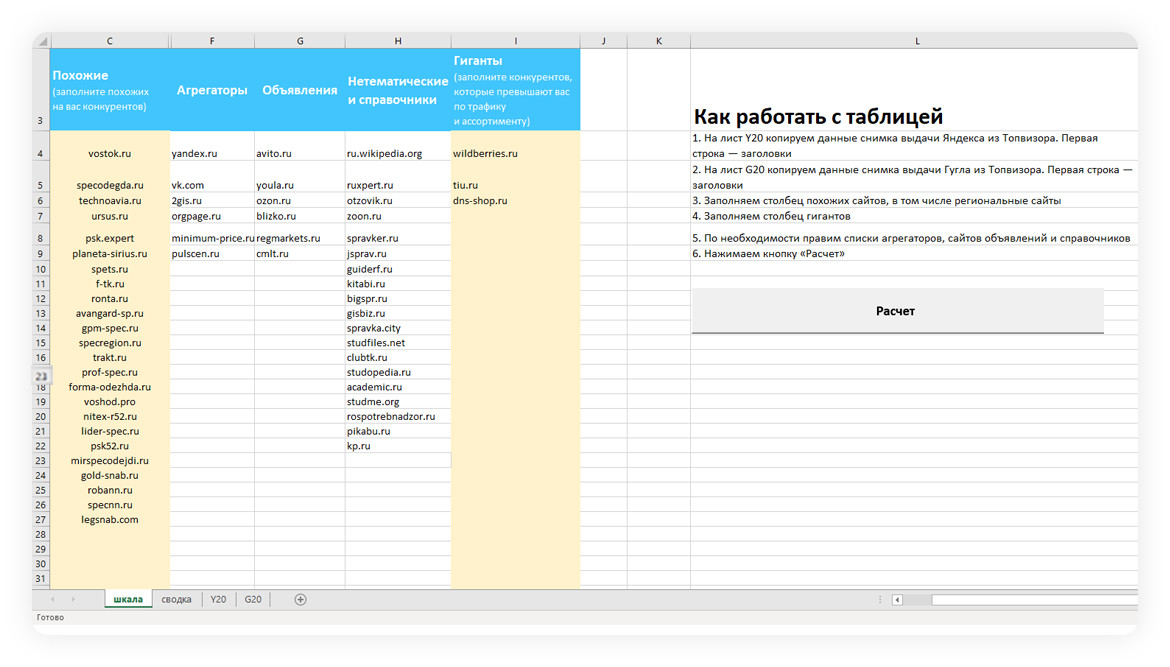The image size is (1170, 667).
Task: Click the Расчет button
Action: pos(897,311)
